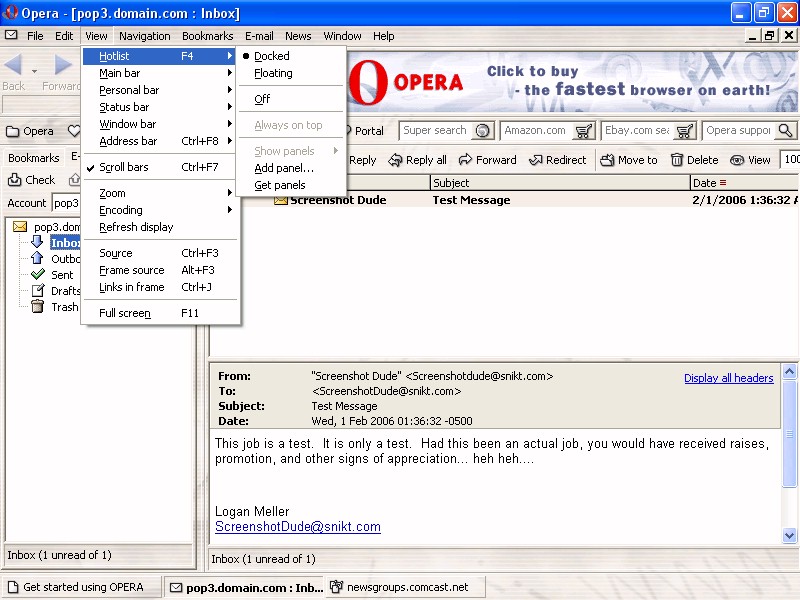Click the Forward message icon
The width and height of the screenshot is (800, 600).
coord(465,160)
